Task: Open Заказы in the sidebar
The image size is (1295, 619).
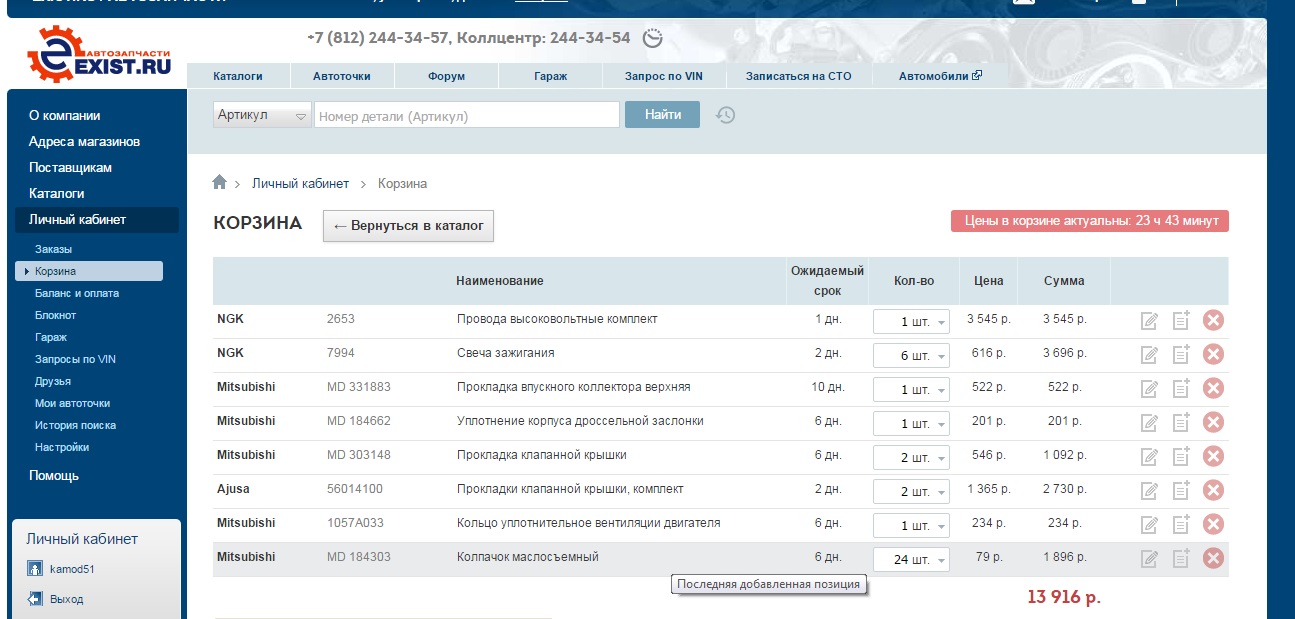Action: [x=53, y=249]
